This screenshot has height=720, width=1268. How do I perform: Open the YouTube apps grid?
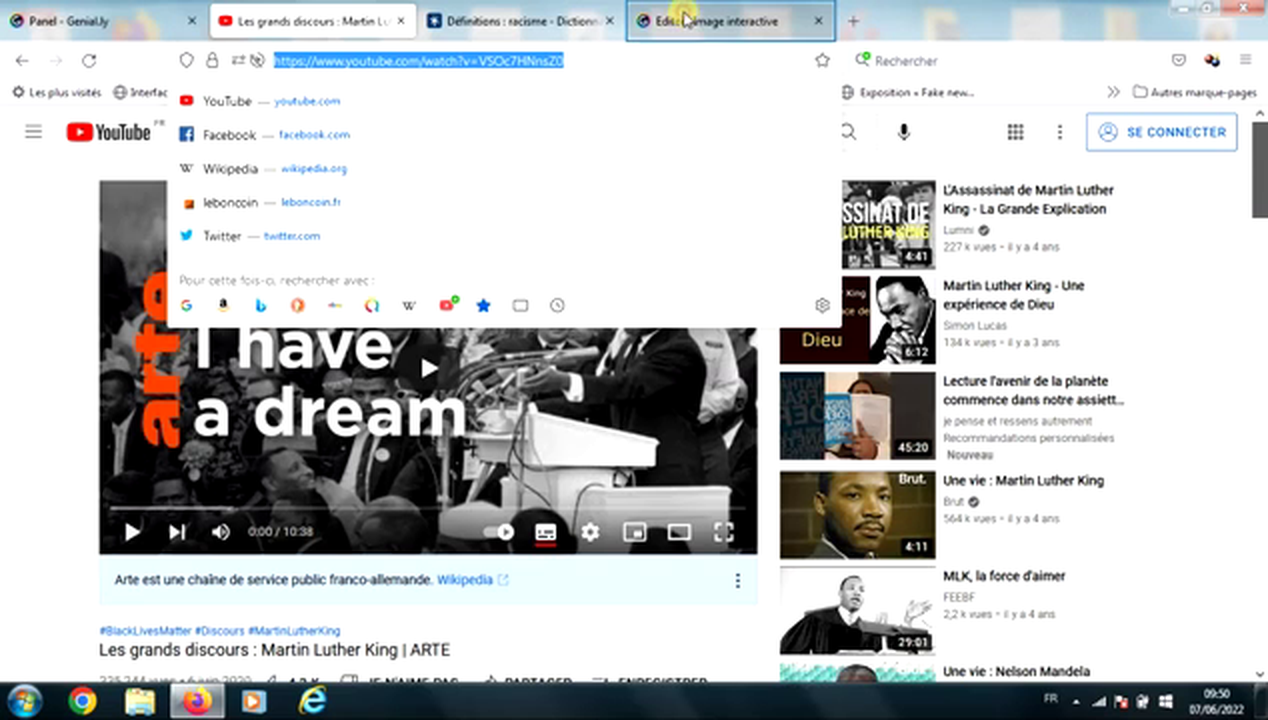(1015, 132)
